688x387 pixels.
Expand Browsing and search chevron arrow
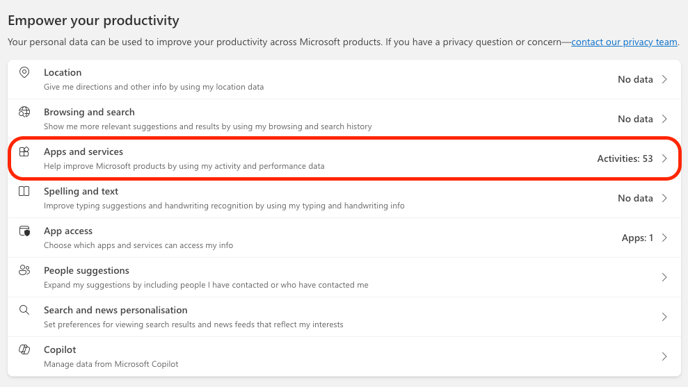(x=664, y=119)
